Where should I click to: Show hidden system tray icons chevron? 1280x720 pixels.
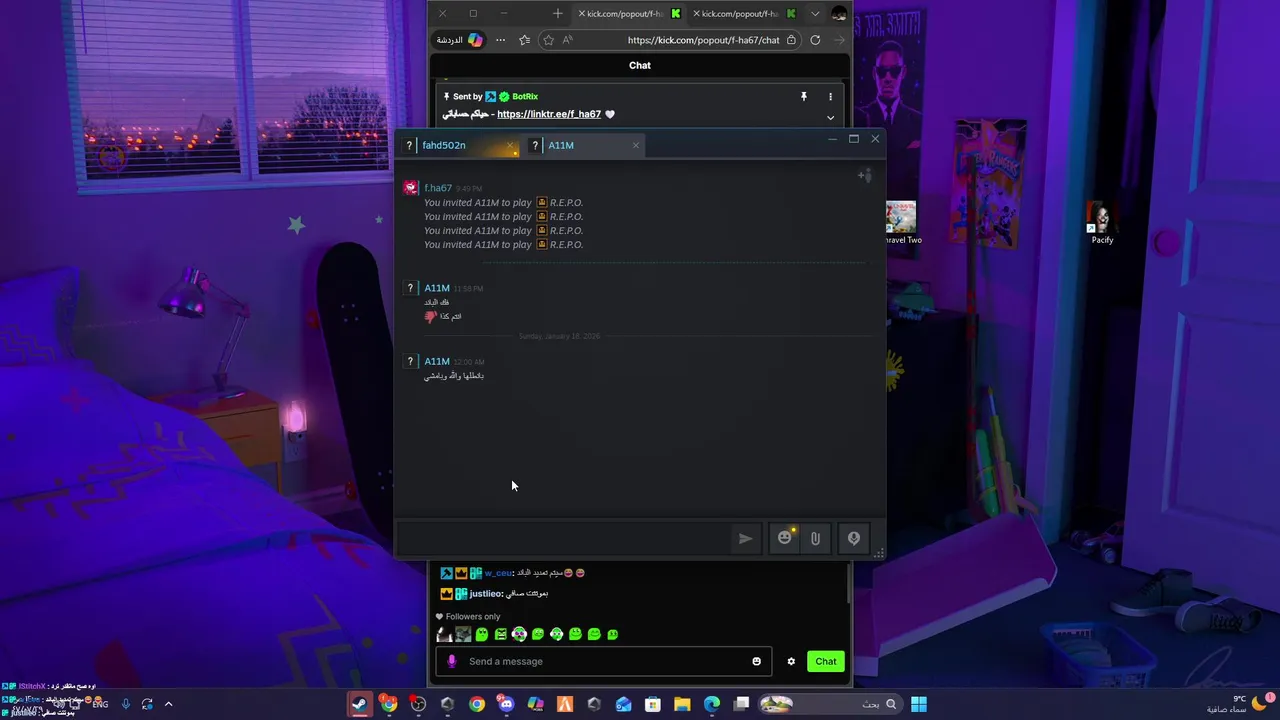click(x=168, y=704)
